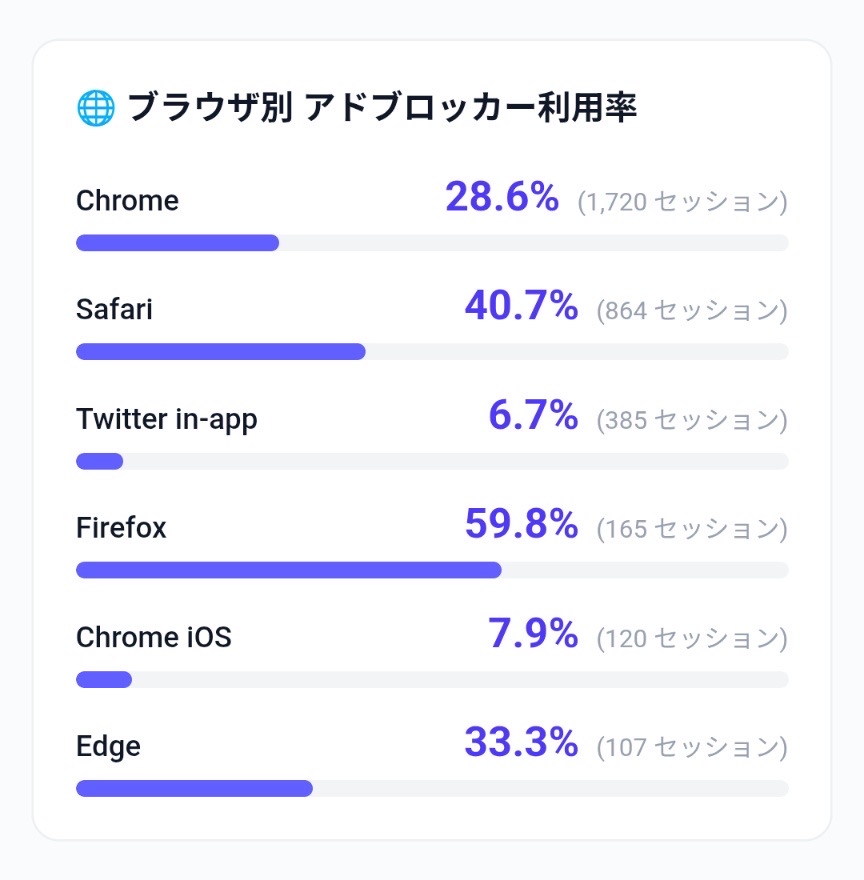Click the 1,720 セッション count text
The height and width of the screenshot is (880, 864).
[682, 202]
